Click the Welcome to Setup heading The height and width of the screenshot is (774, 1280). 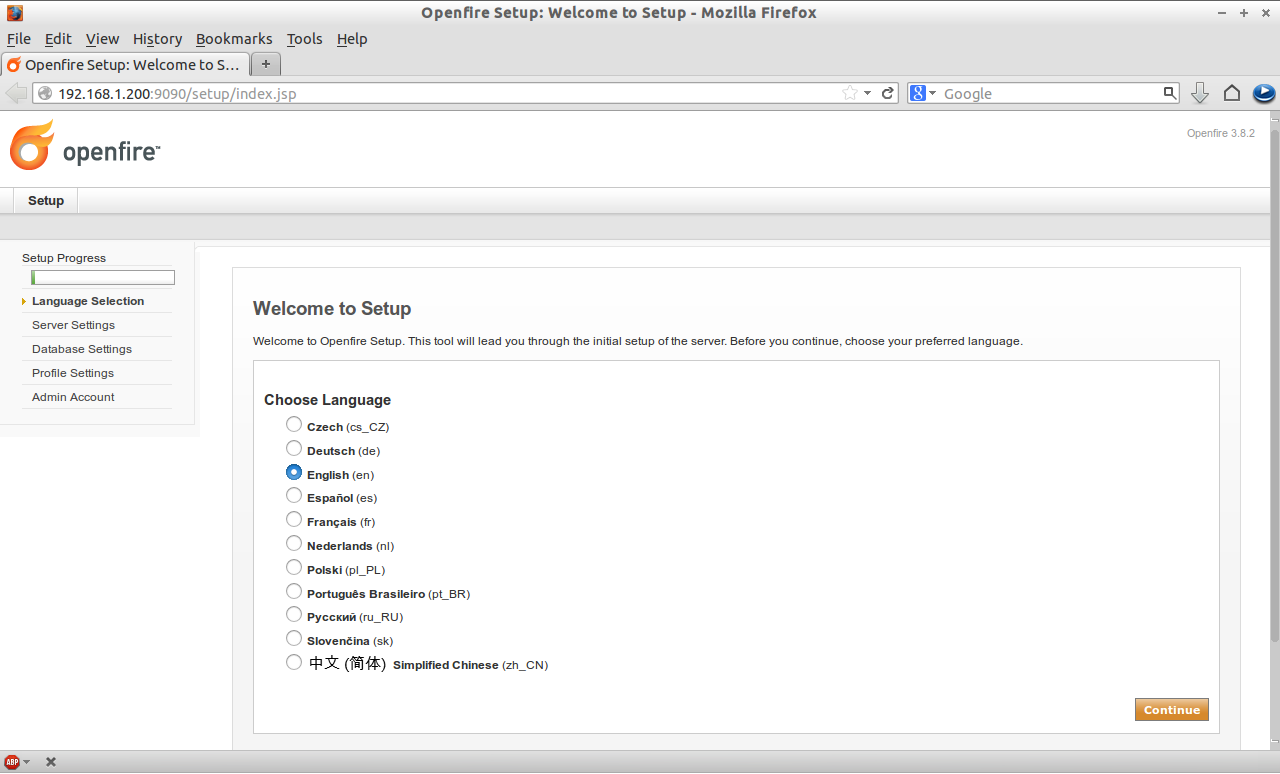tap(332, 309)
